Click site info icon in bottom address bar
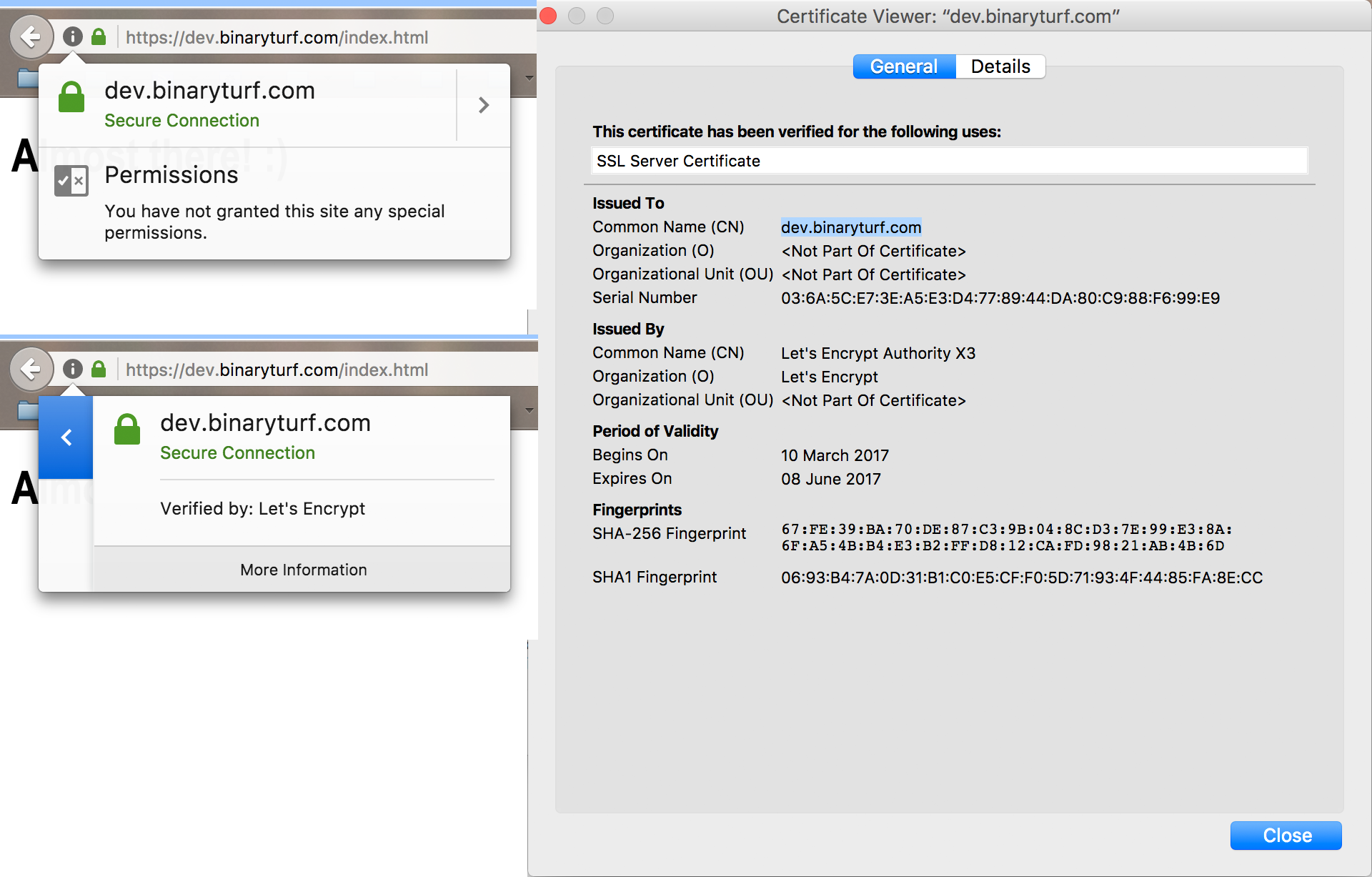The image size is (1372, 877). (73, 369)
